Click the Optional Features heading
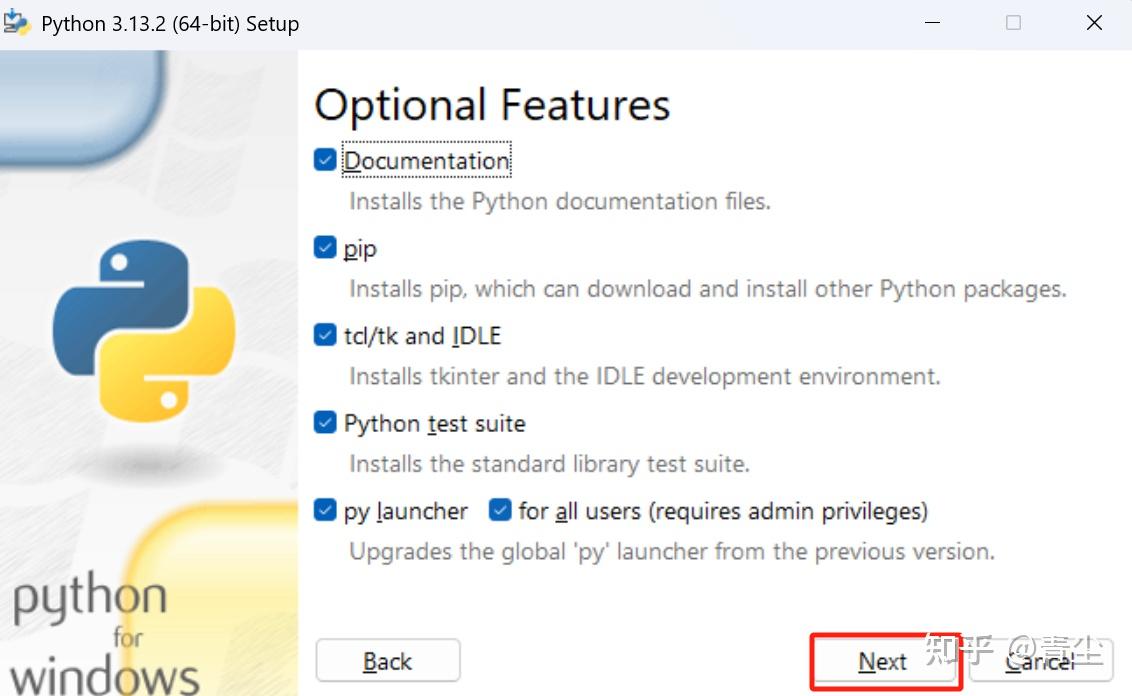The image size is (1132, 696). coord(492,103)
